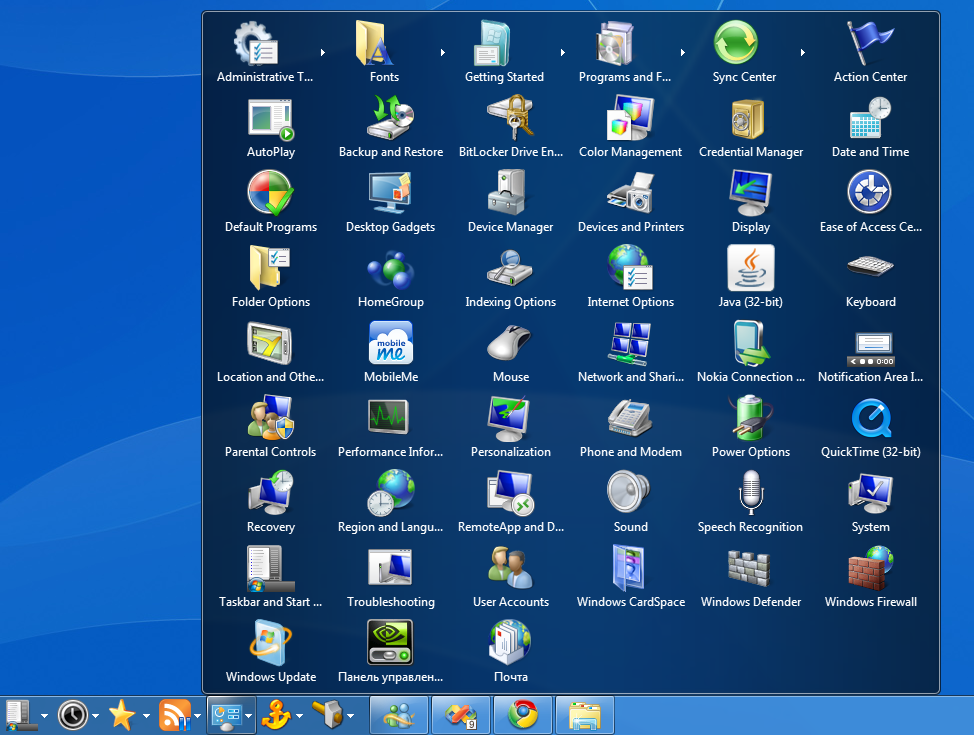The height and width of the screenshot is (735, 974).
Task: Open Location and Other Sensors icon
Action: click(x=269, y=343)
